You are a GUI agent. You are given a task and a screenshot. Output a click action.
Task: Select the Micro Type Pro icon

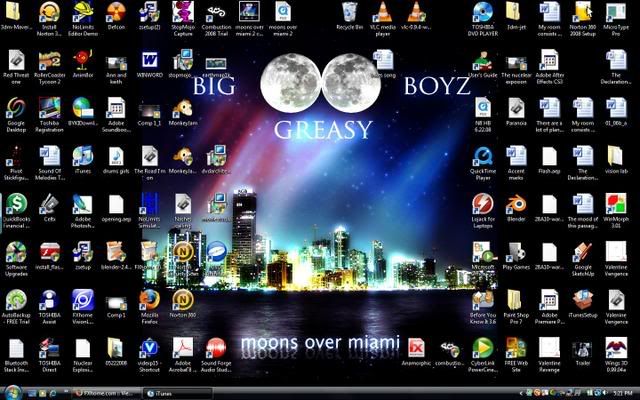coord(616,19)
